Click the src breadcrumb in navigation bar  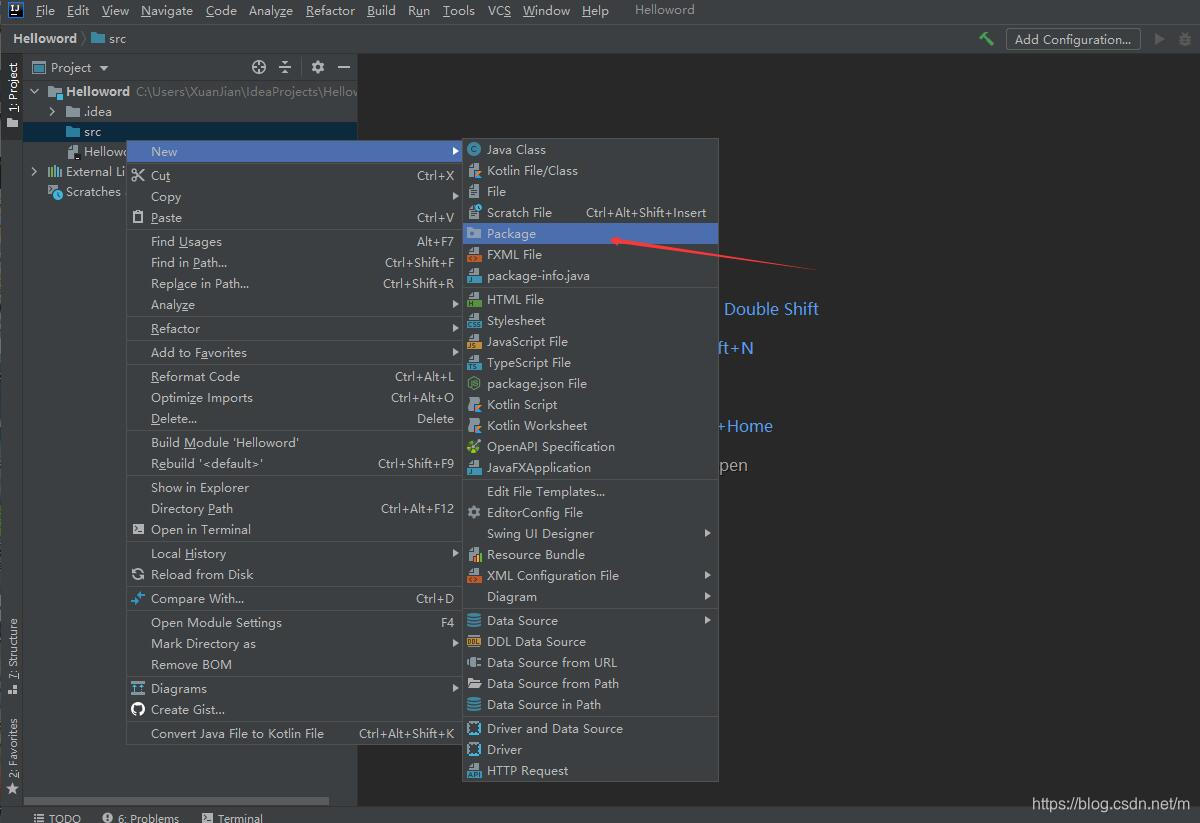point(109,39)
